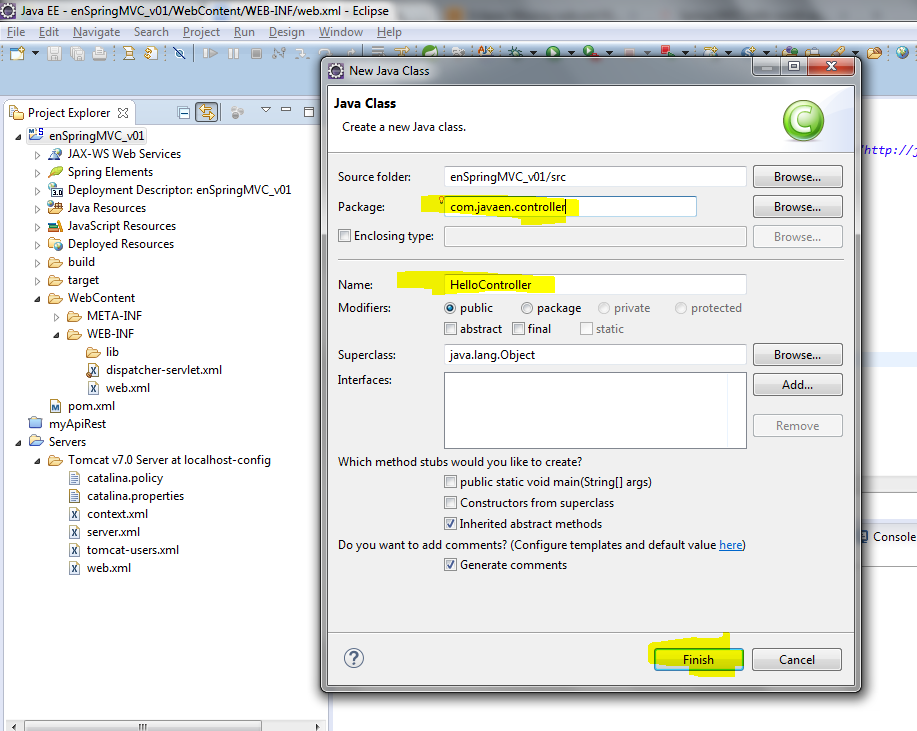Click the Disconnect debug toolbar icon
The height and width of the screenshot is (731, 917).
[279, 54]
